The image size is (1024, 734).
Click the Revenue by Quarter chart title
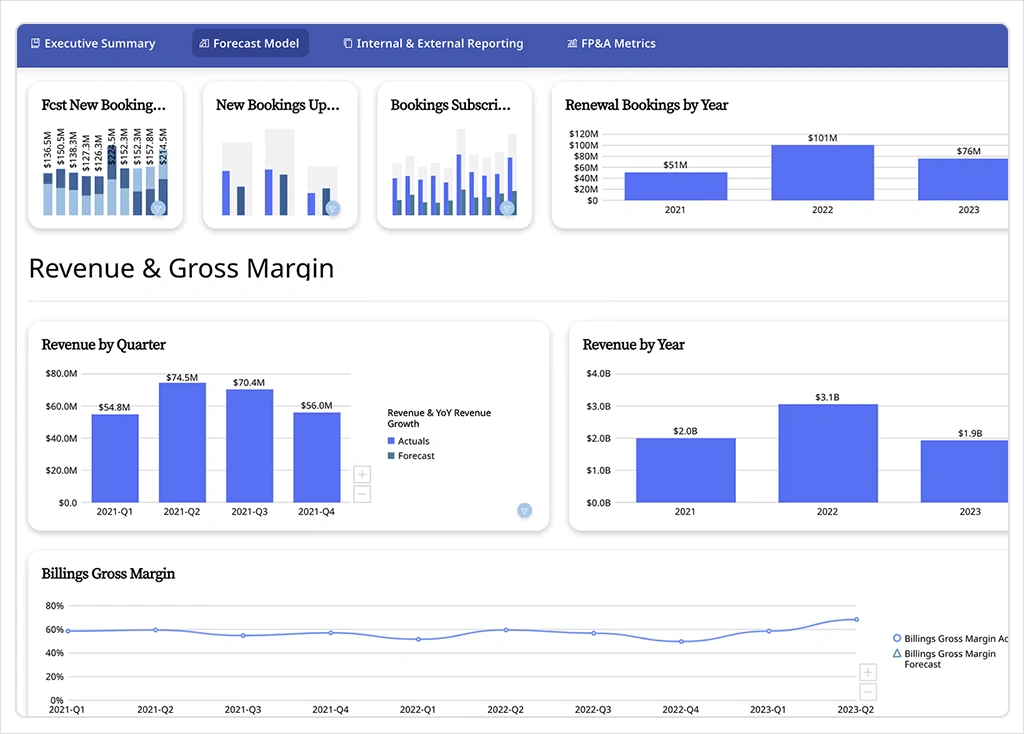104,345
